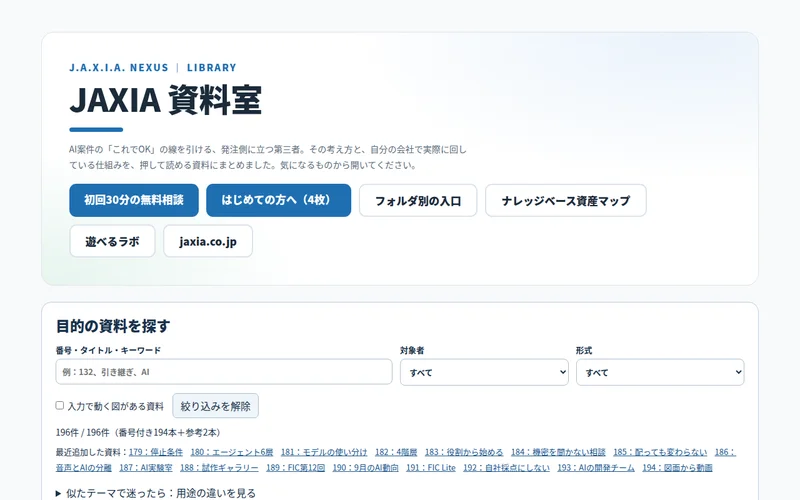
Task: Open ナレッジベース資産マップ button
Action: tap(565, 201)
